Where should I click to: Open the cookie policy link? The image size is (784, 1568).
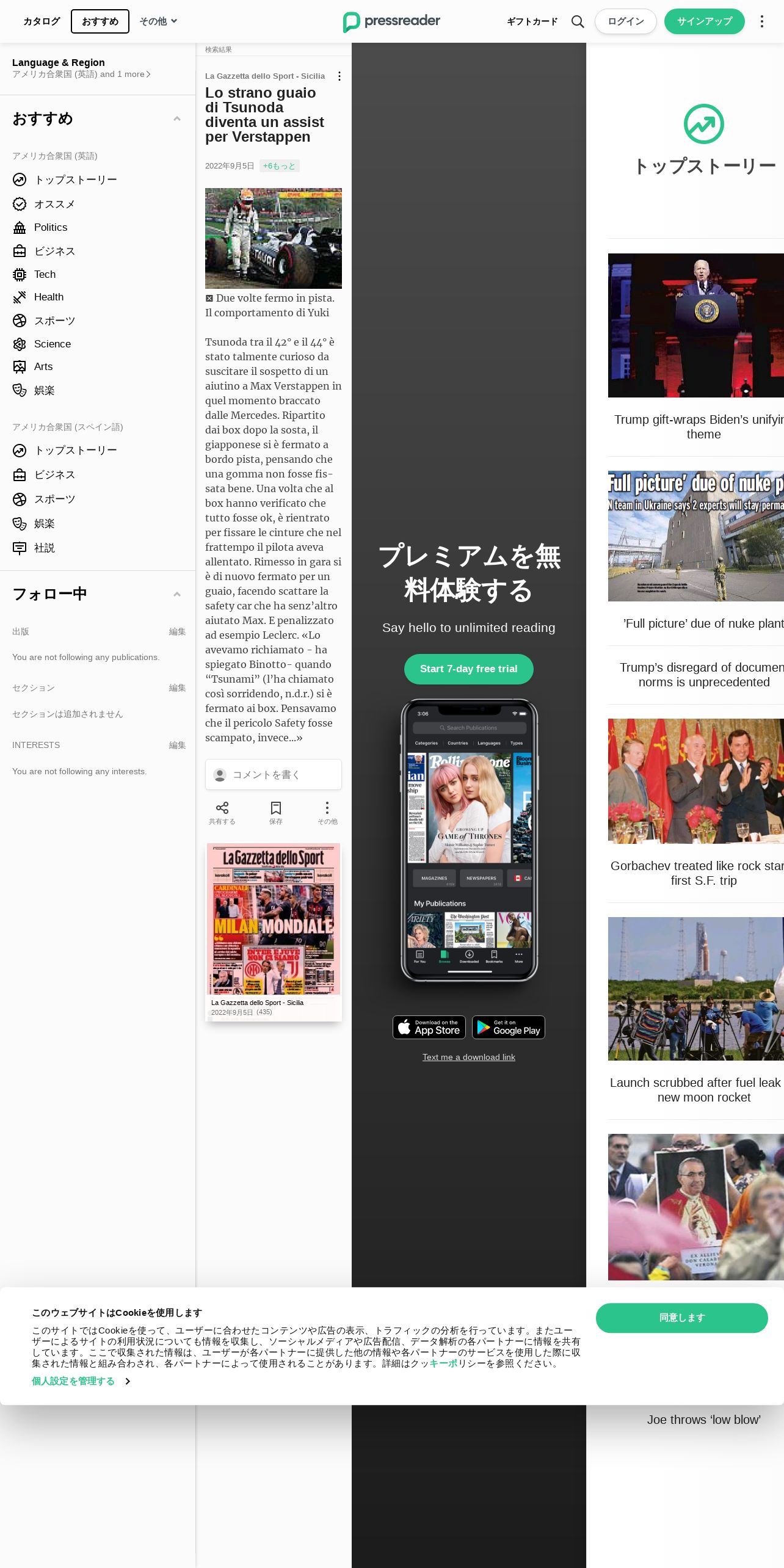[x=443, y=1363]
